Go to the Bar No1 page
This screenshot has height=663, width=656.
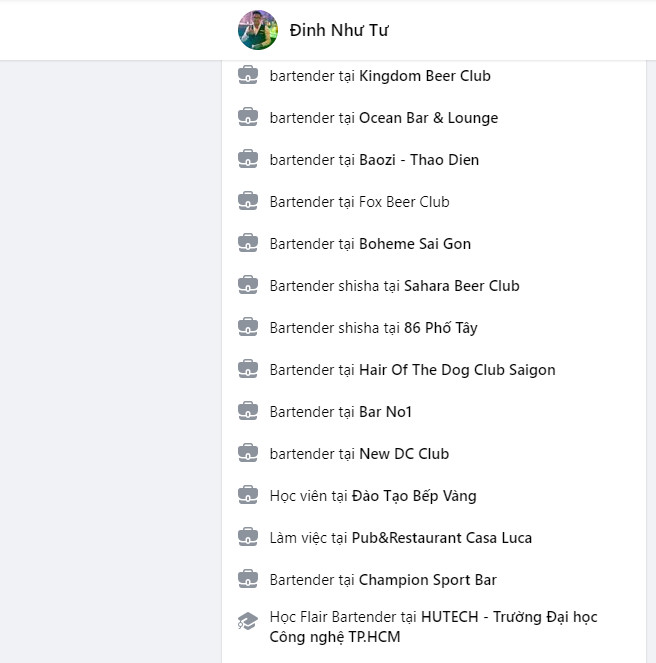point(385,412)
